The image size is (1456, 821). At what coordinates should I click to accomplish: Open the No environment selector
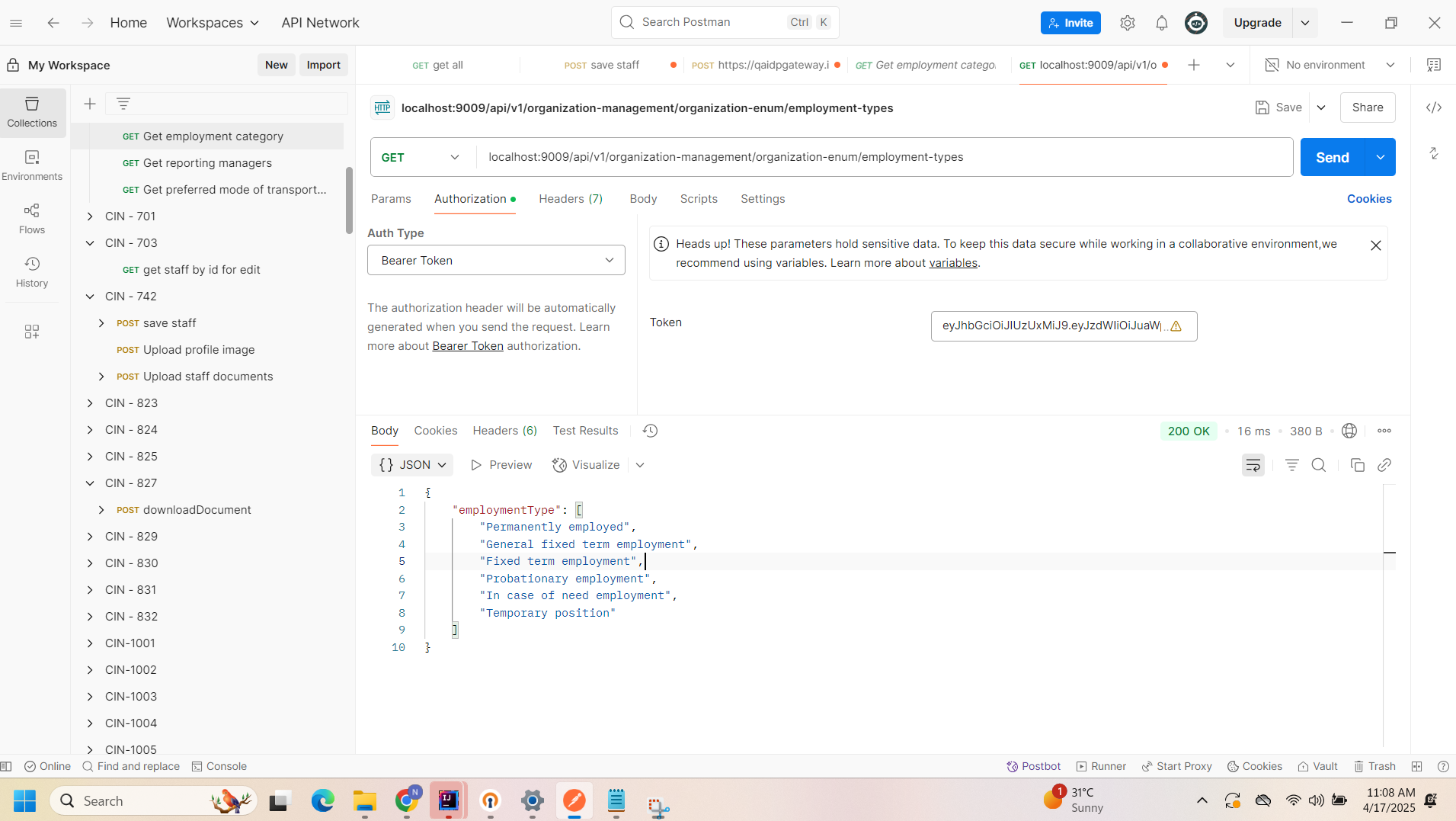point(1330,65)
